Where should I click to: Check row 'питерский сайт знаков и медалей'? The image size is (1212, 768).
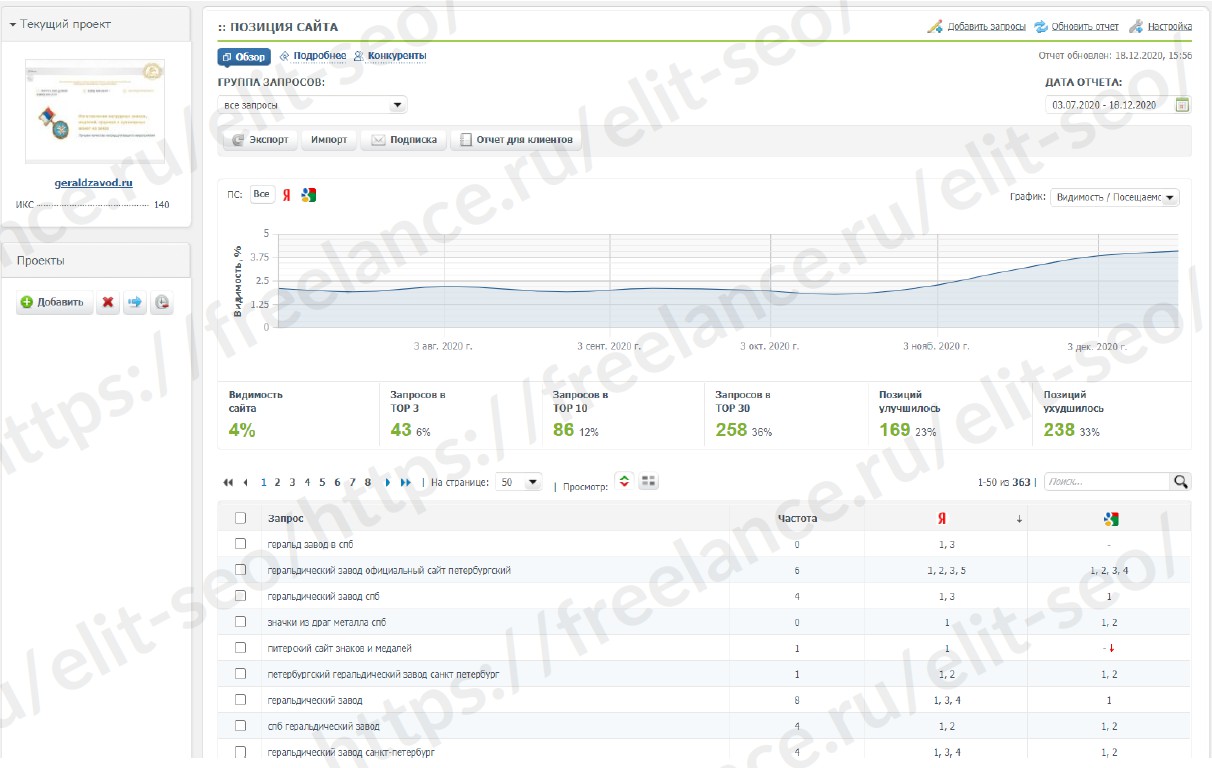(240, 648)
